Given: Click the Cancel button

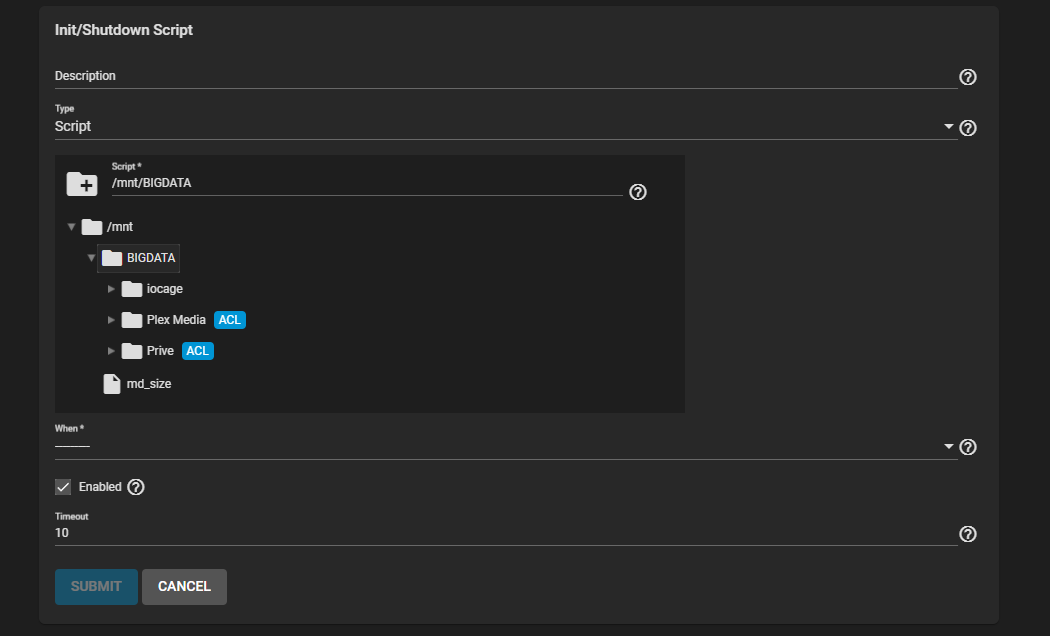Looking at the screenshot, I should click(x=184, y=586).
